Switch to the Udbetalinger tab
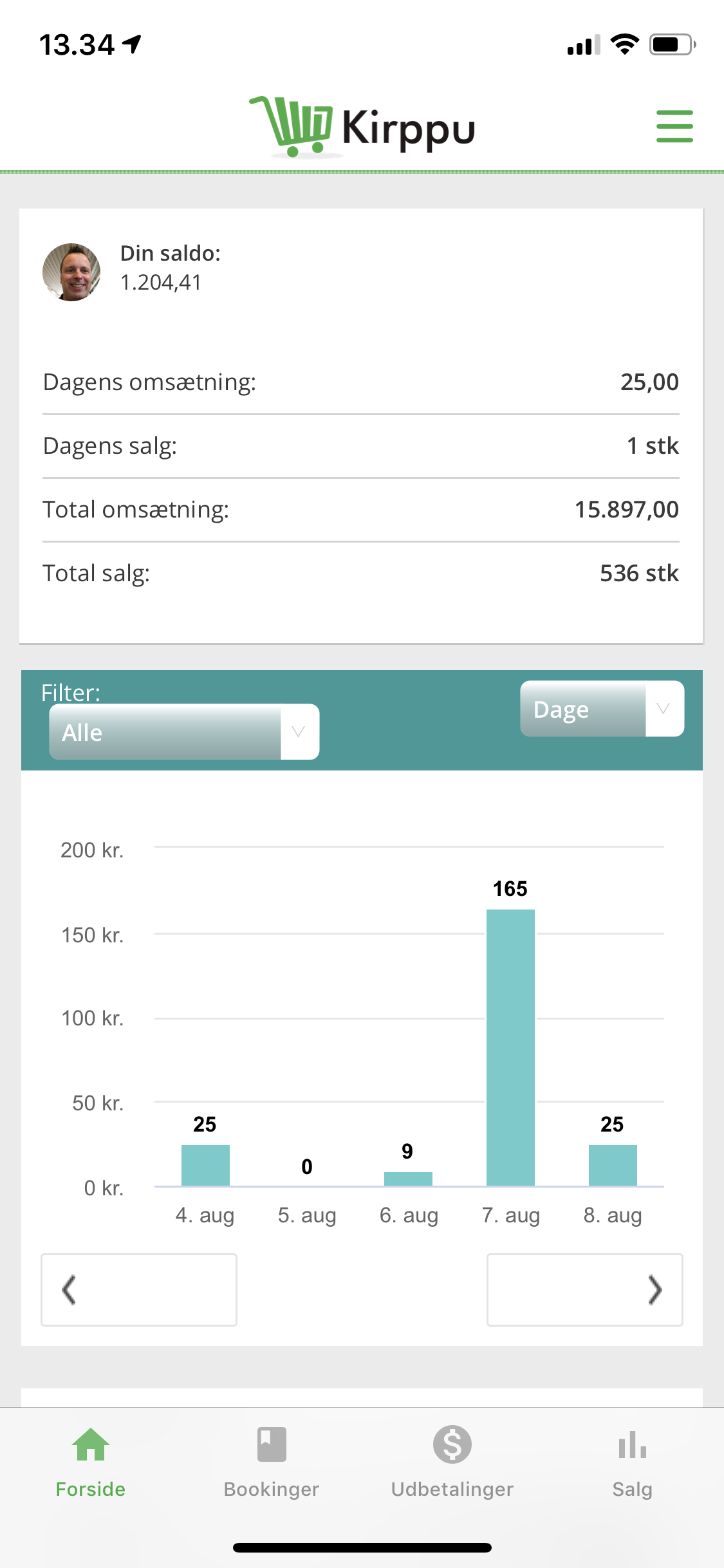The width and height of the screenshot is (724, 1568). [452, 1489]
